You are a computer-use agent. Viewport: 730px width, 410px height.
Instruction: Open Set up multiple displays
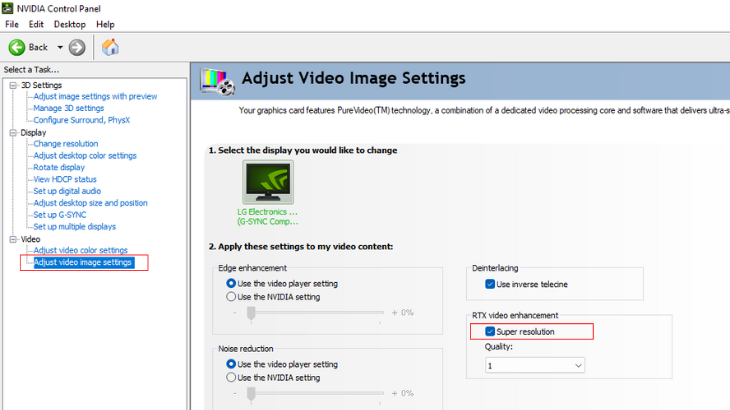coord(74,227)
